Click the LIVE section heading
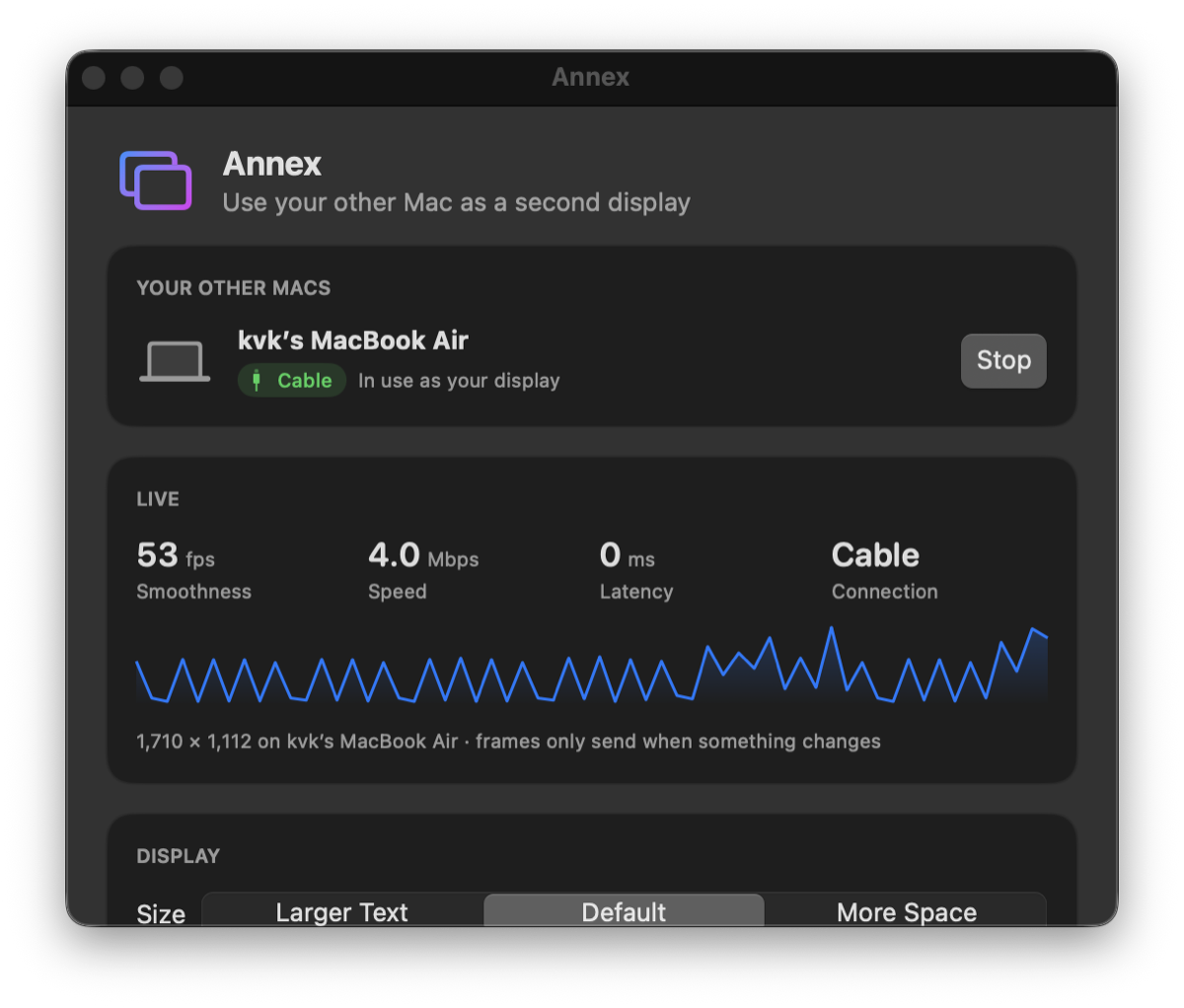Viewport: 1184px width, 1008px height. pyautogui.click(x=158, y=499)
